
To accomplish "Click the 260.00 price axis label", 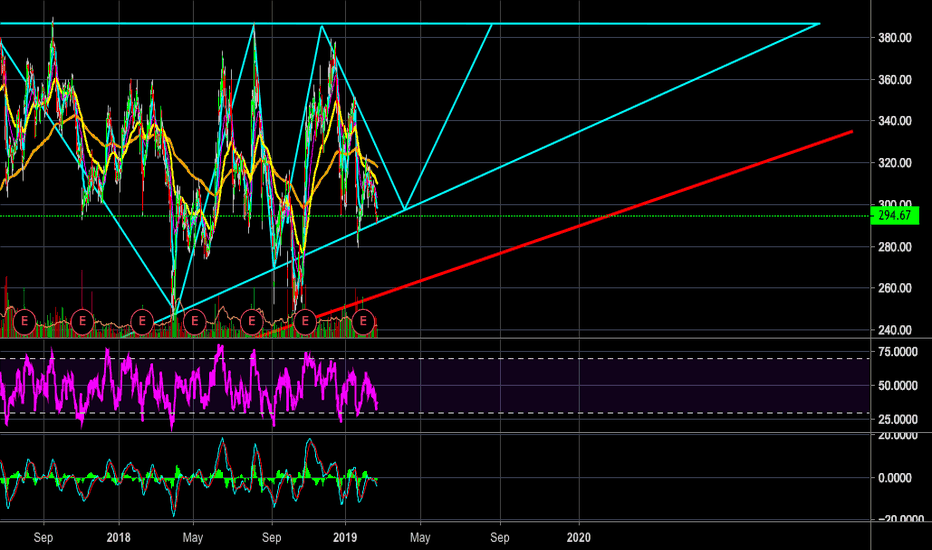I will pos(895,288).
